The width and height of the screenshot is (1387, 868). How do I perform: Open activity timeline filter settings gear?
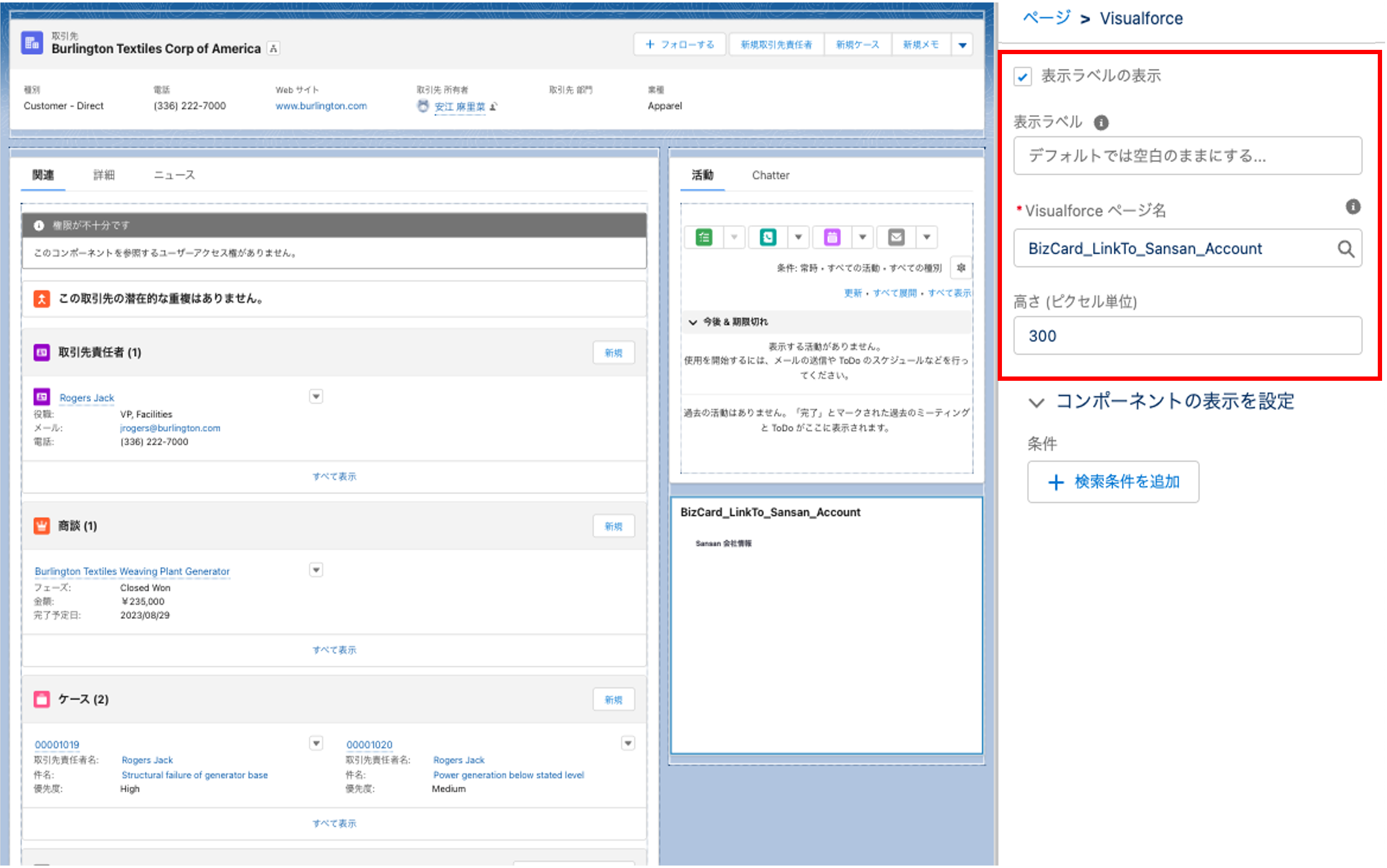[x=961, y=268]
